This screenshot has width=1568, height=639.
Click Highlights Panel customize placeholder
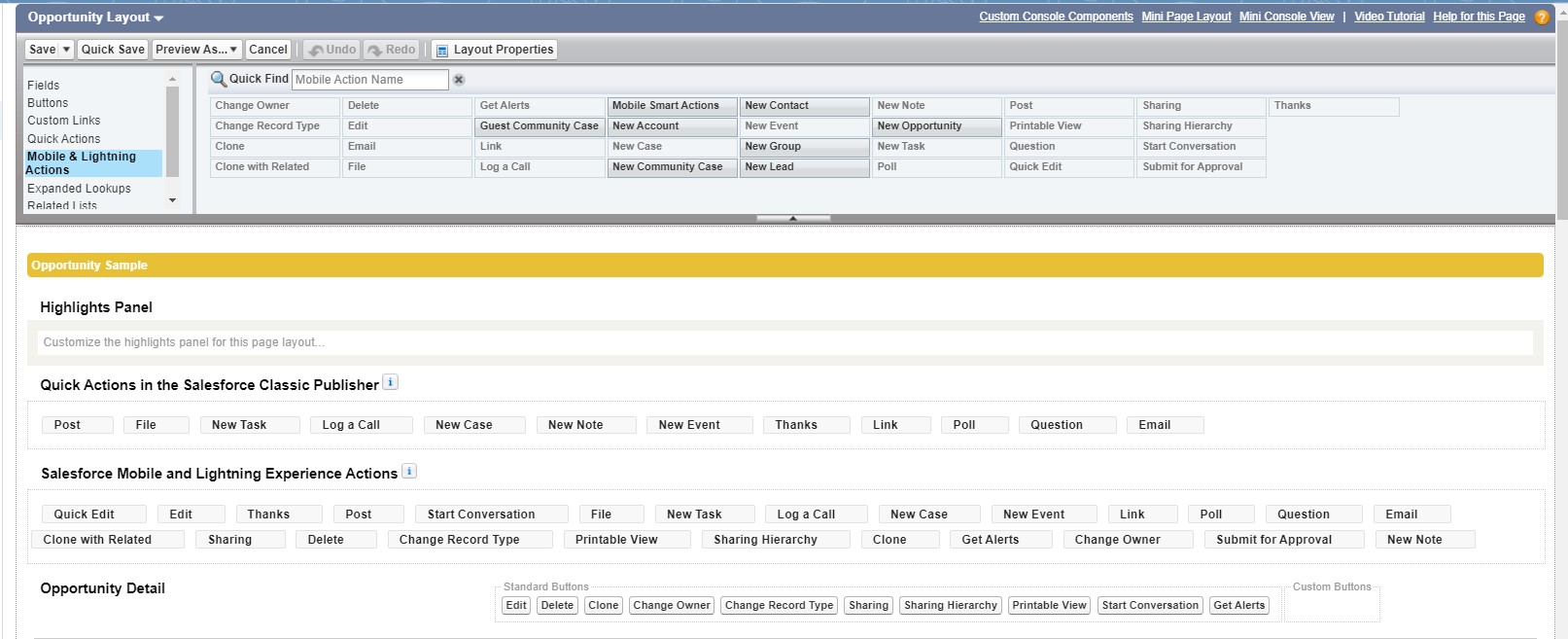785,342
